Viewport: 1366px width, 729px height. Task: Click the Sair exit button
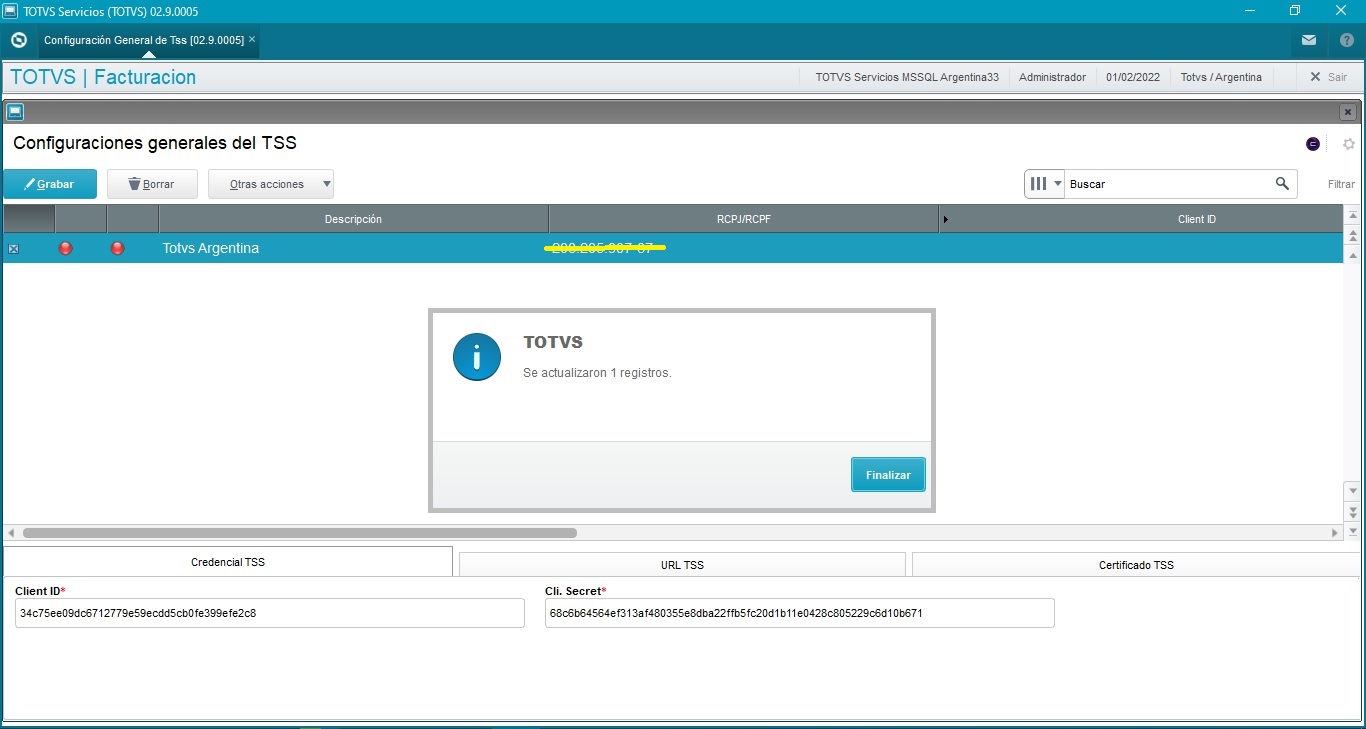[x=1328, y=77]
